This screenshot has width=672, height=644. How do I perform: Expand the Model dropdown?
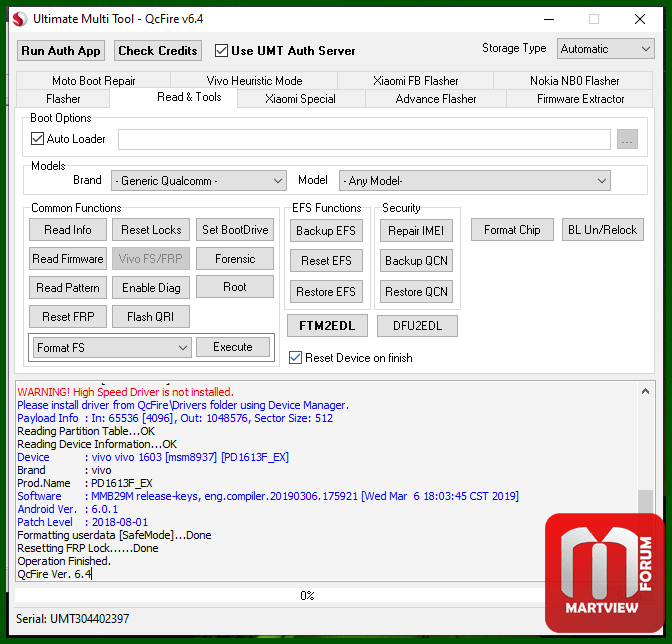point(474,181)
